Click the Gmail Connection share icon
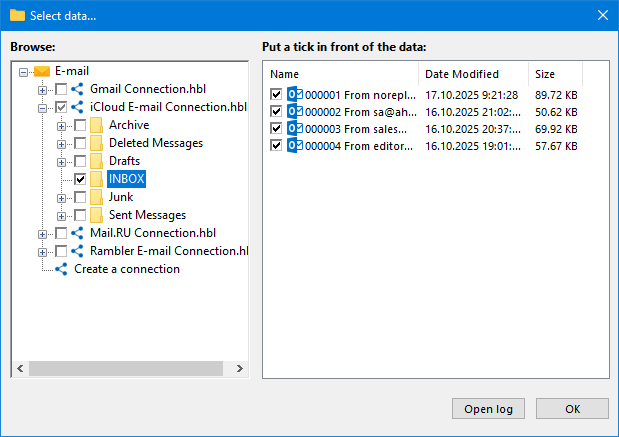The height and width of the screenshot is (437, 619). tap(77, 89)
